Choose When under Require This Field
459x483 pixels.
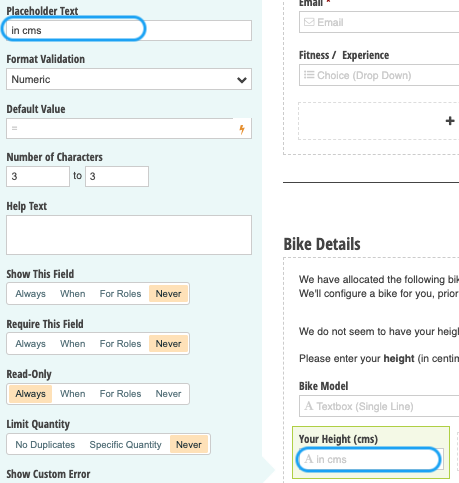[x=73, y=344]
